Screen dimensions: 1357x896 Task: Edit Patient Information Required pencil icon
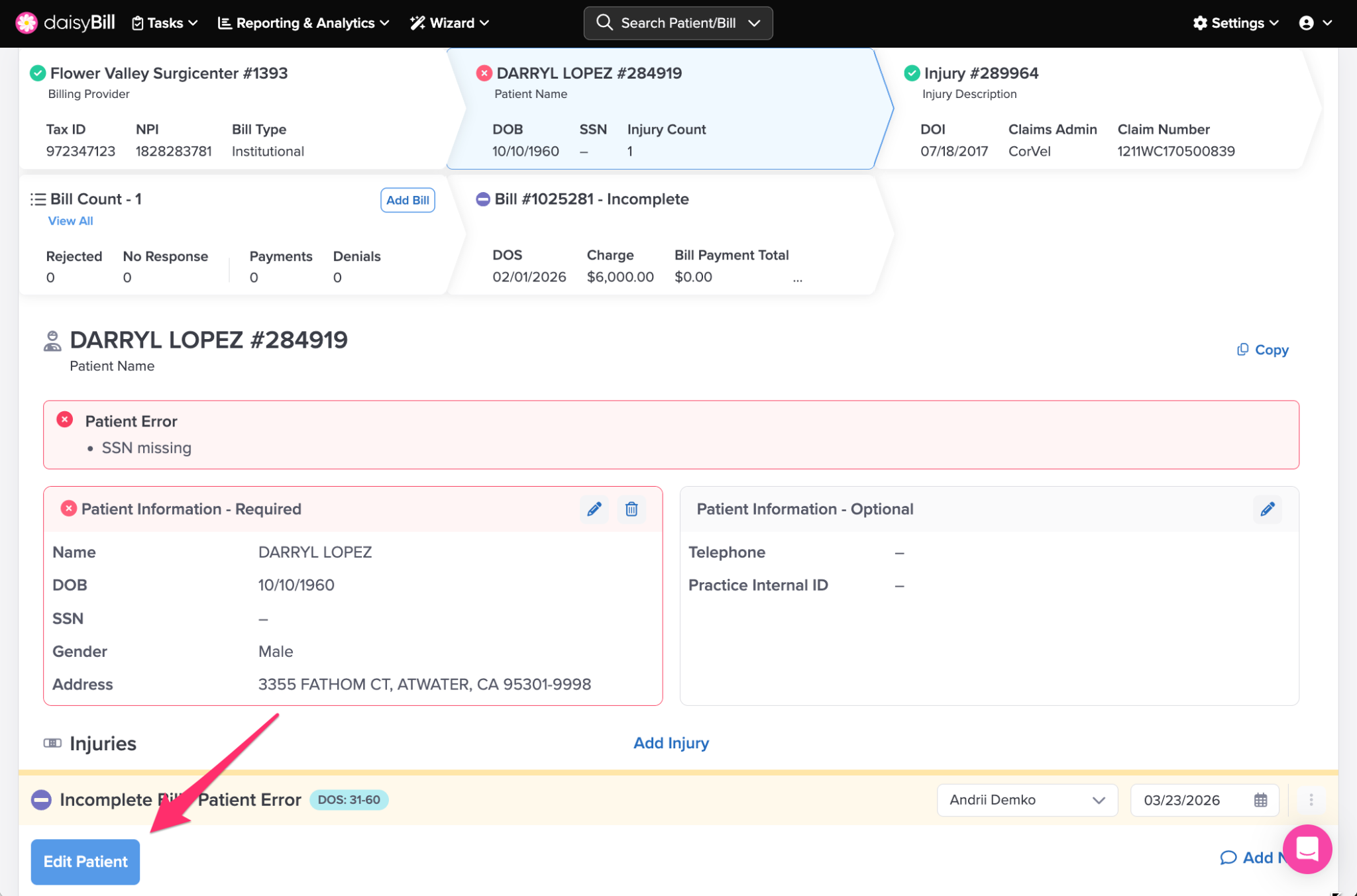(x=594, y=509)
